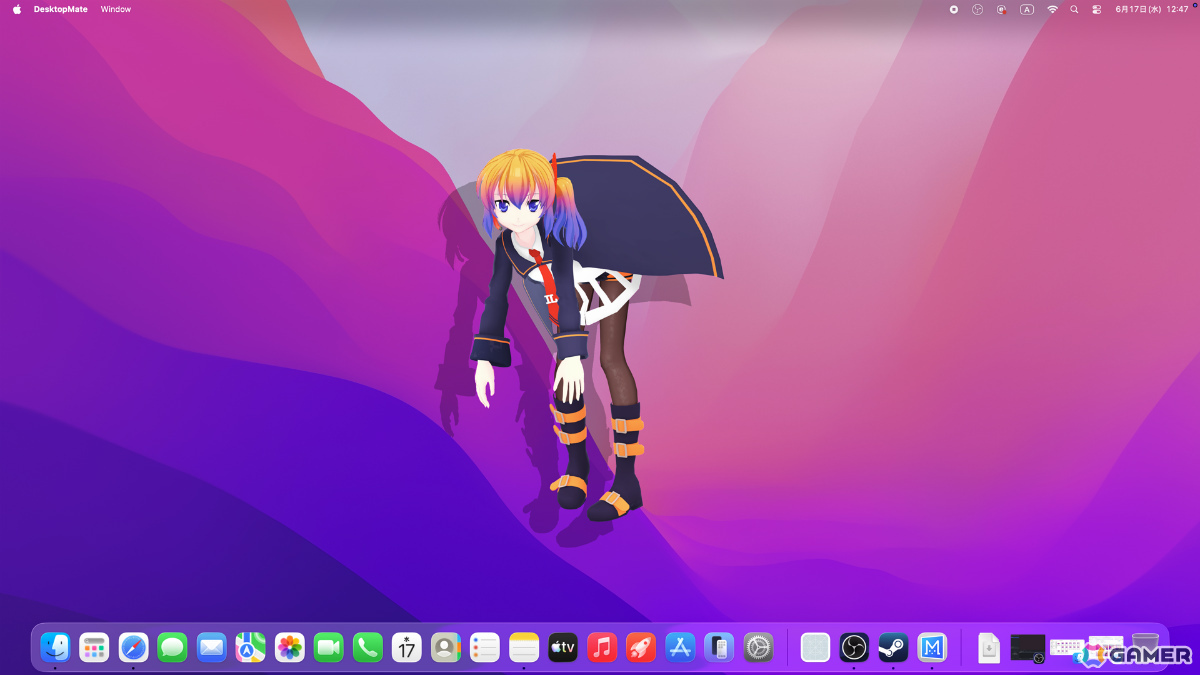Launch the red rocket app in the Dock
The image size is (1200, 675).
pyautogui.click(x=640, y=648)
